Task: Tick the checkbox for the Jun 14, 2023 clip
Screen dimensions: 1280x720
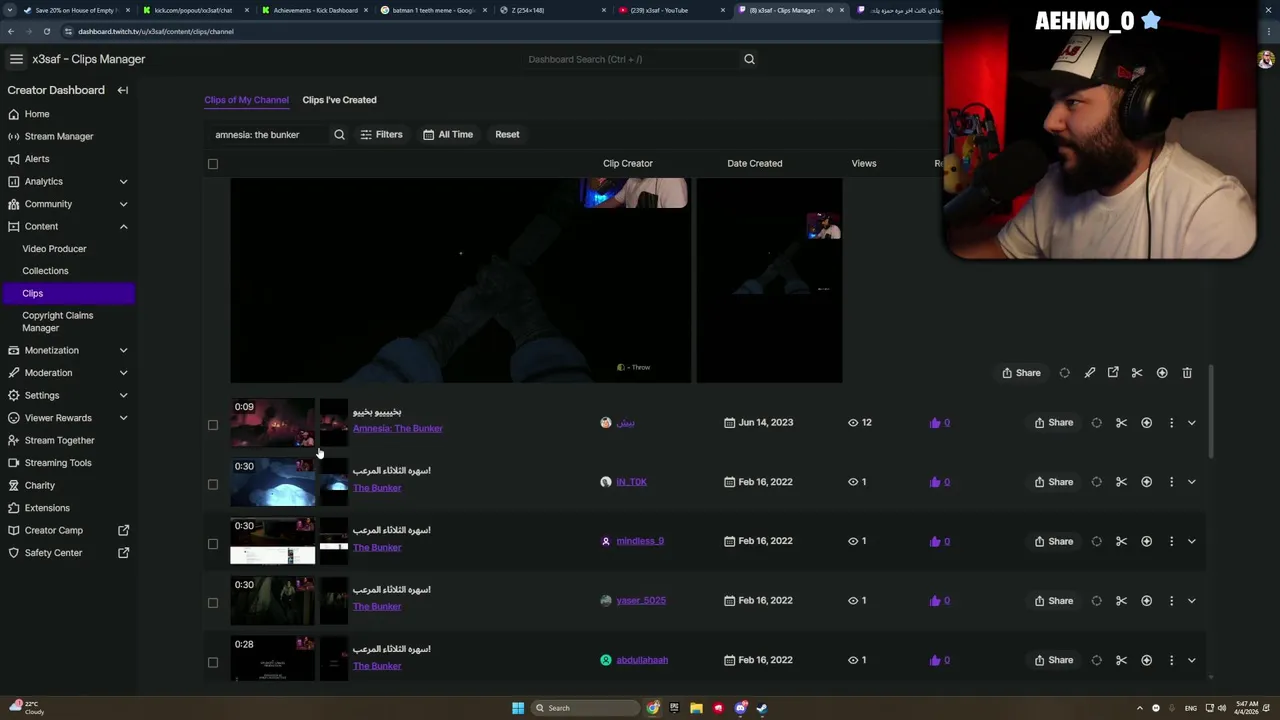Action: pos(212,425)
